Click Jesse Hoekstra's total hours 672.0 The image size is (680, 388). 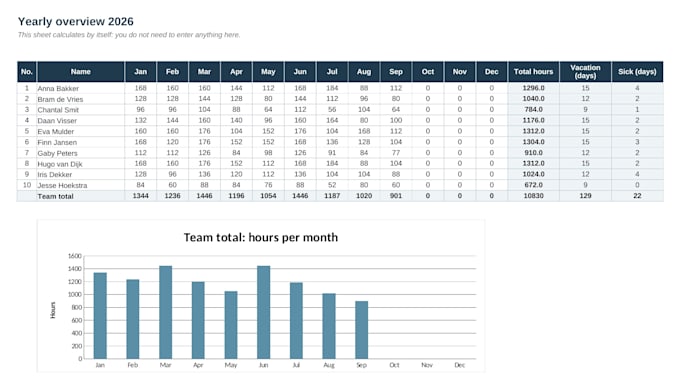point(533,185)
